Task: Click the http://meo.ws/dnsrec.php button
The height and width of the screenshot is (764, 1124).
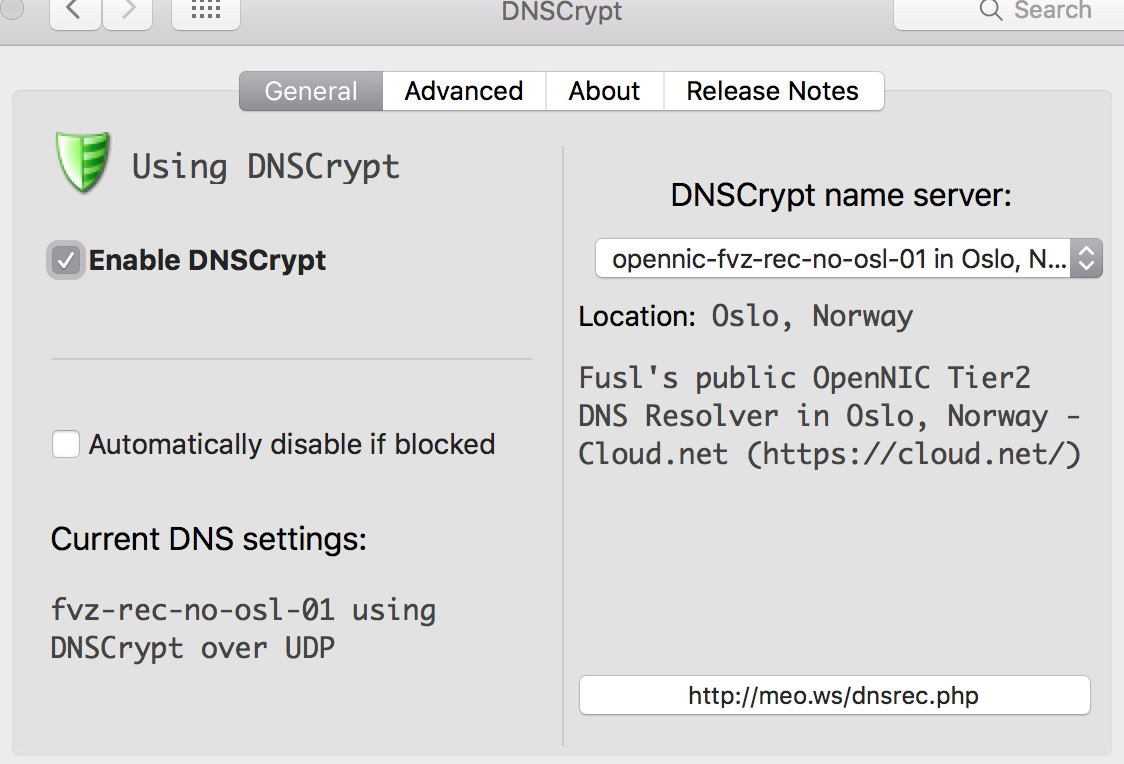Action: (x=834, y=695)
